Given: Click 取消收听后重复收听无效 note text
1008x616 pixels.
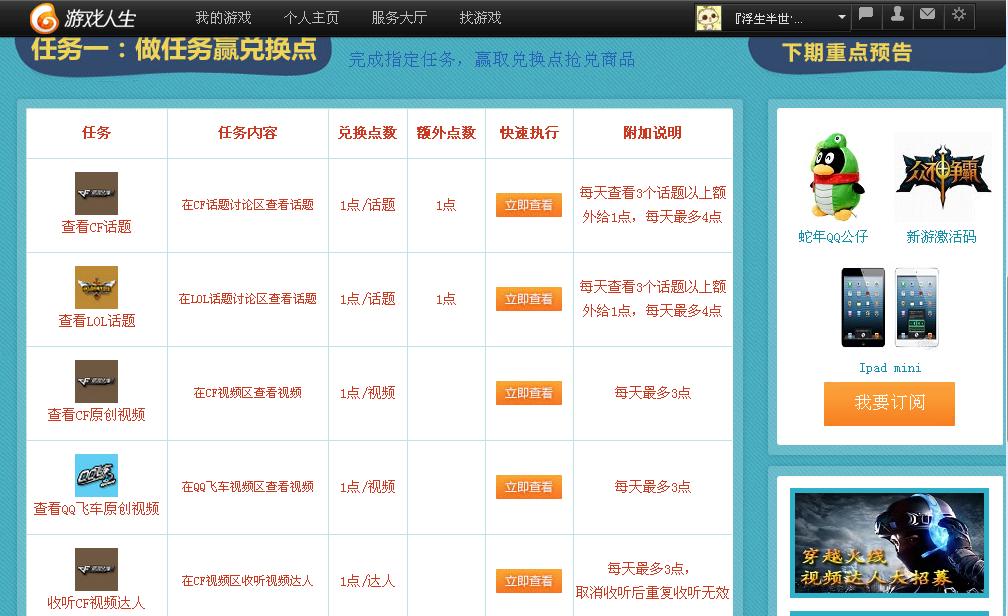Looking at the screenshot, I should pos(652,592).
